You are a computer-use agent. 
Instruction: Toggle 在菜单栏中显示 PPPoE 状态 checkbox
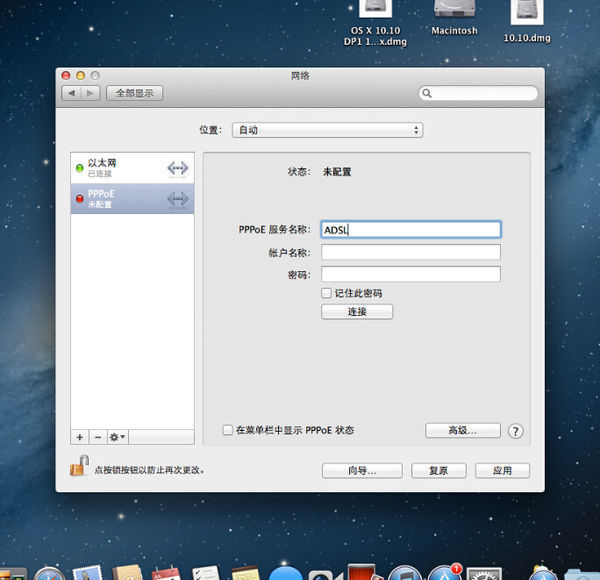point(228,430)
